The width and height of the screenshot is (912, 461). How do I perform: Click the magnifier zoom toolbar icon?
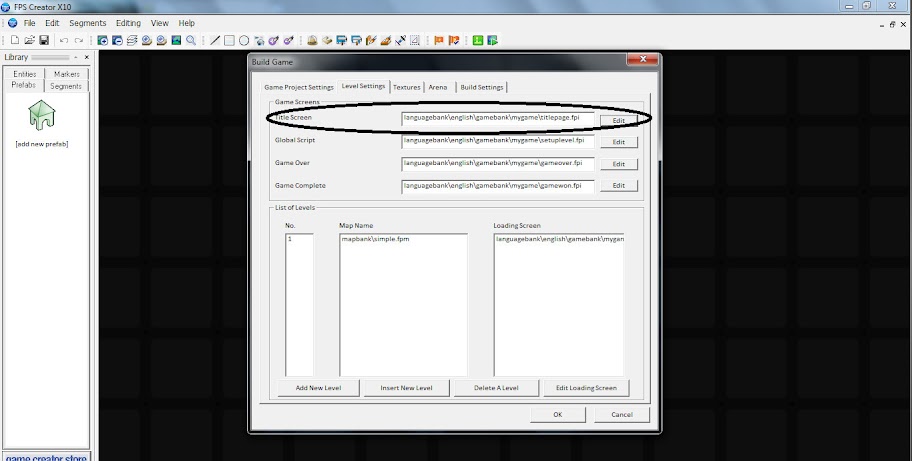click(190, 40)
